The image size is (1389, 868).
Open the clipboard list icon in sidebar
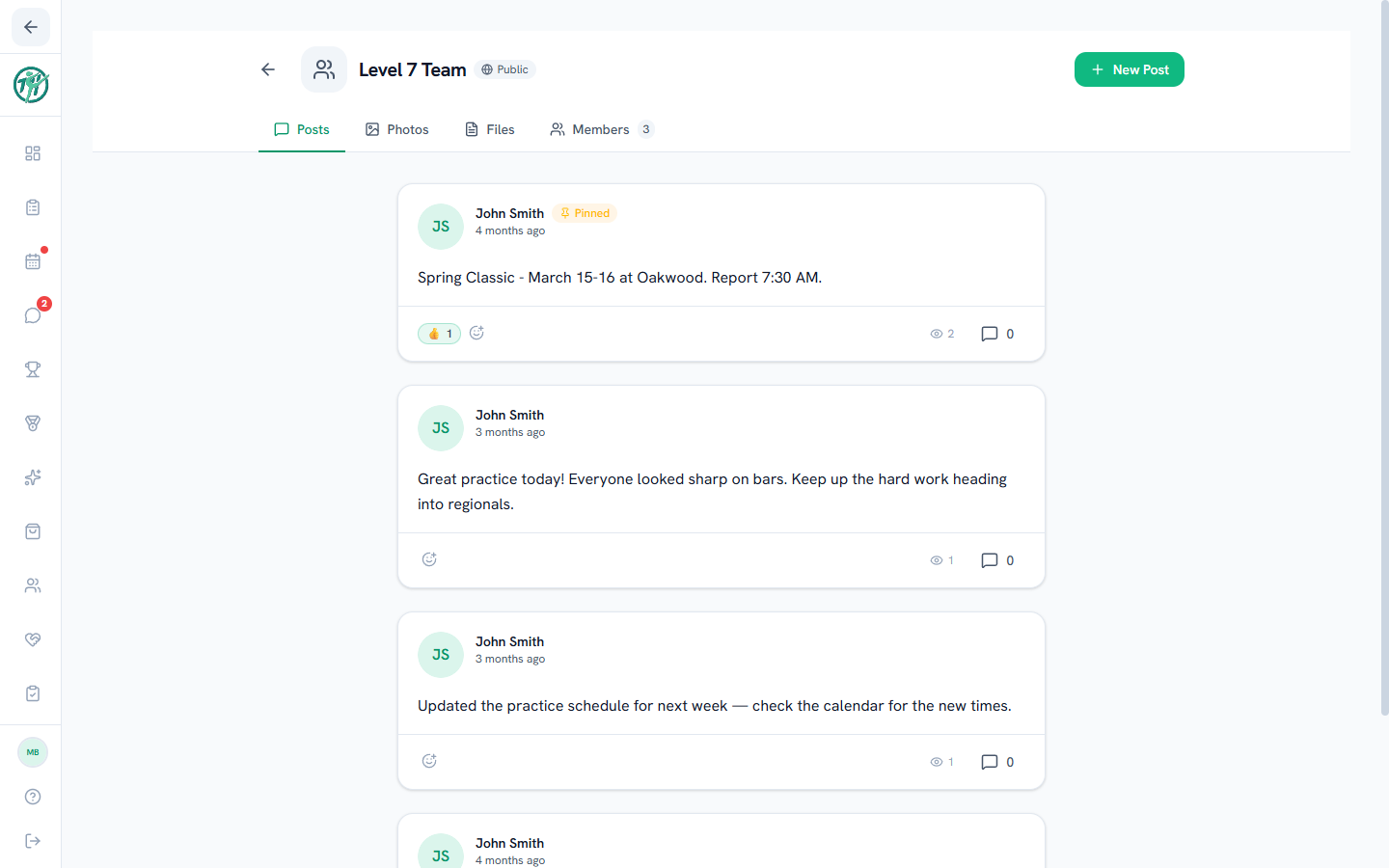pos(33,207)
